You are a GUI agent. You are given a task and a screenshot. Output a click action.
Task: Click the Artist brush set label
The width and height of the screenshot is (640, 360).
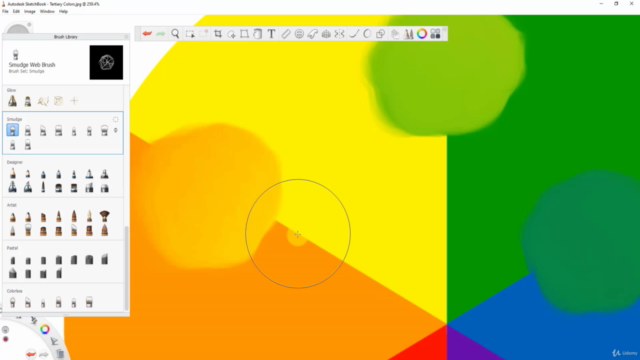point(11,205)
